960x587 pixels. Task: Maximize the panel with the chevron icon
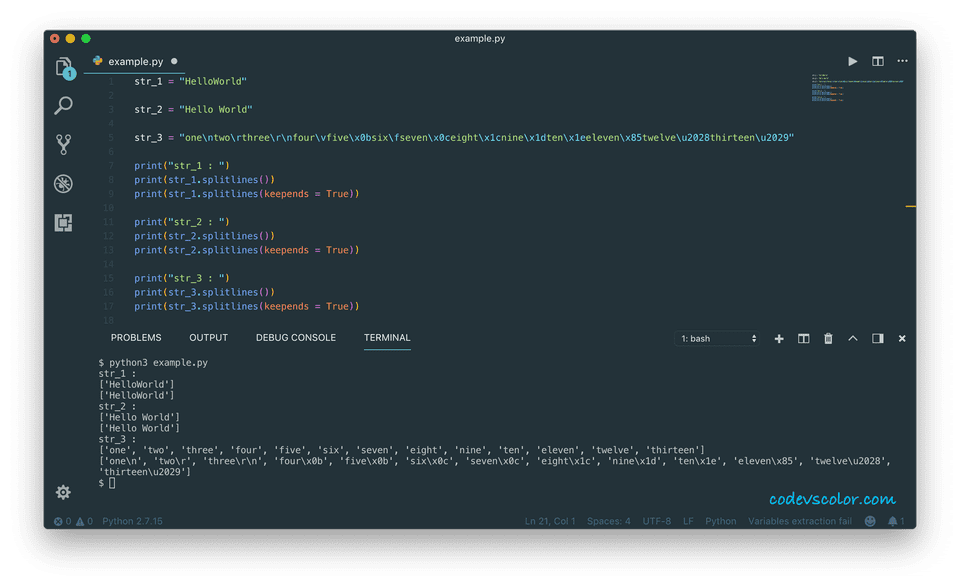coord(853,338)
